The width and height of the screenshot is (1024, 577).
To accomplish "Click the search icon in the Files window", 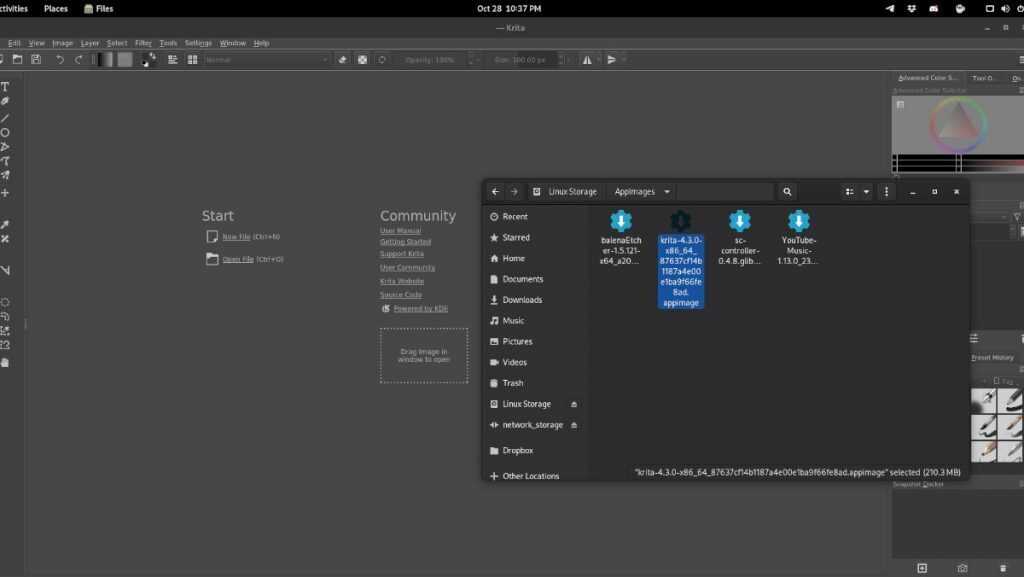I will pos(786,191).
